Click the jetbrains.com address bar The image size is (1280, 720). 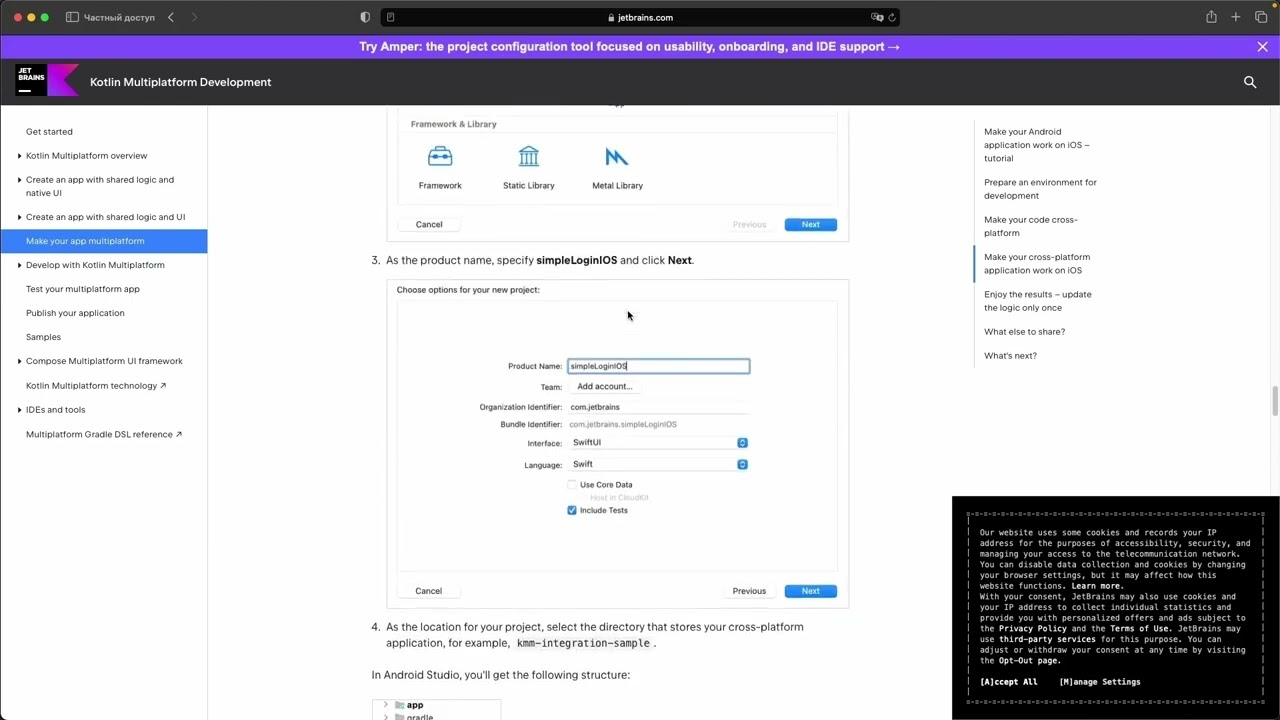(x=640, y=17)
